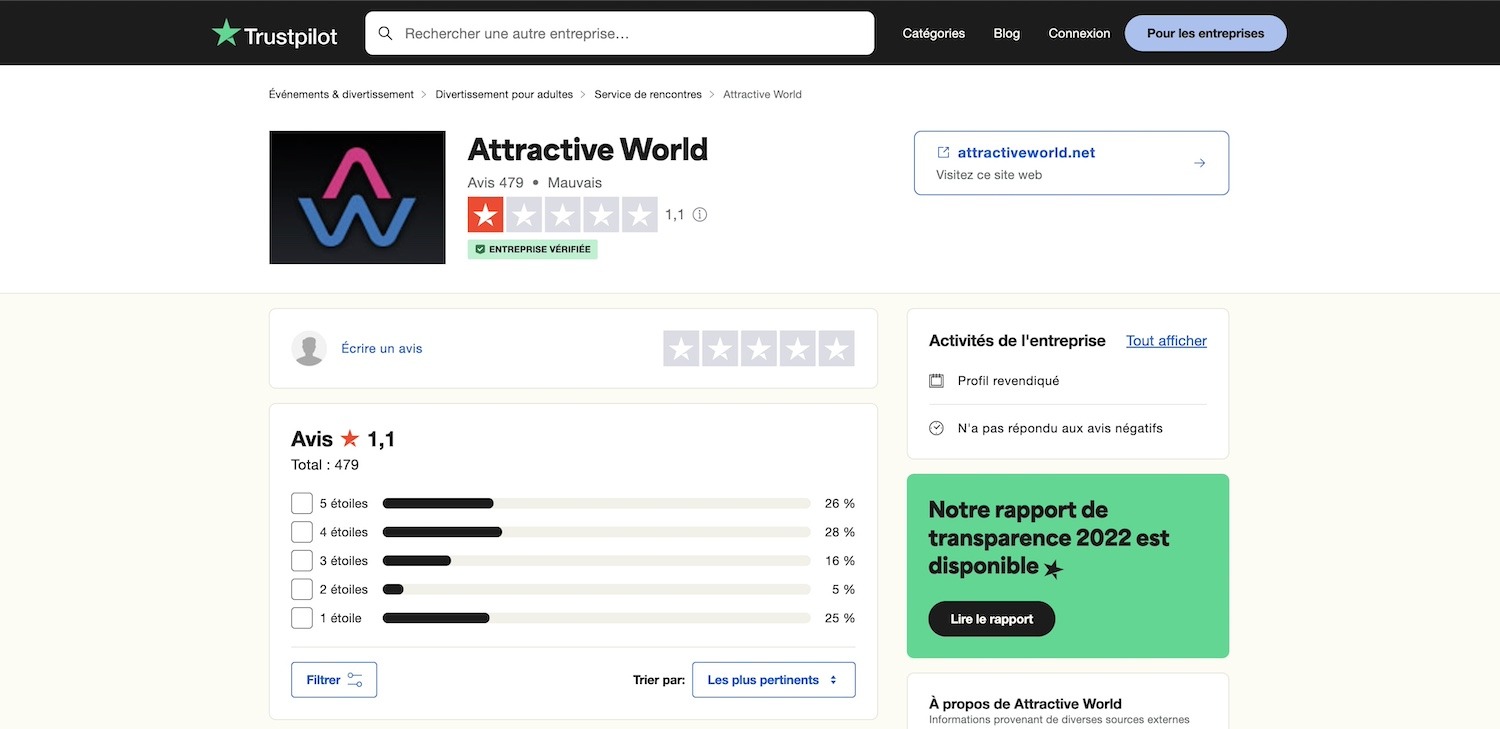Viewport: 1500px width, 729px height.
Task: Check the 1 étoile filter checkbox
Action: click(x=301, y=617)
